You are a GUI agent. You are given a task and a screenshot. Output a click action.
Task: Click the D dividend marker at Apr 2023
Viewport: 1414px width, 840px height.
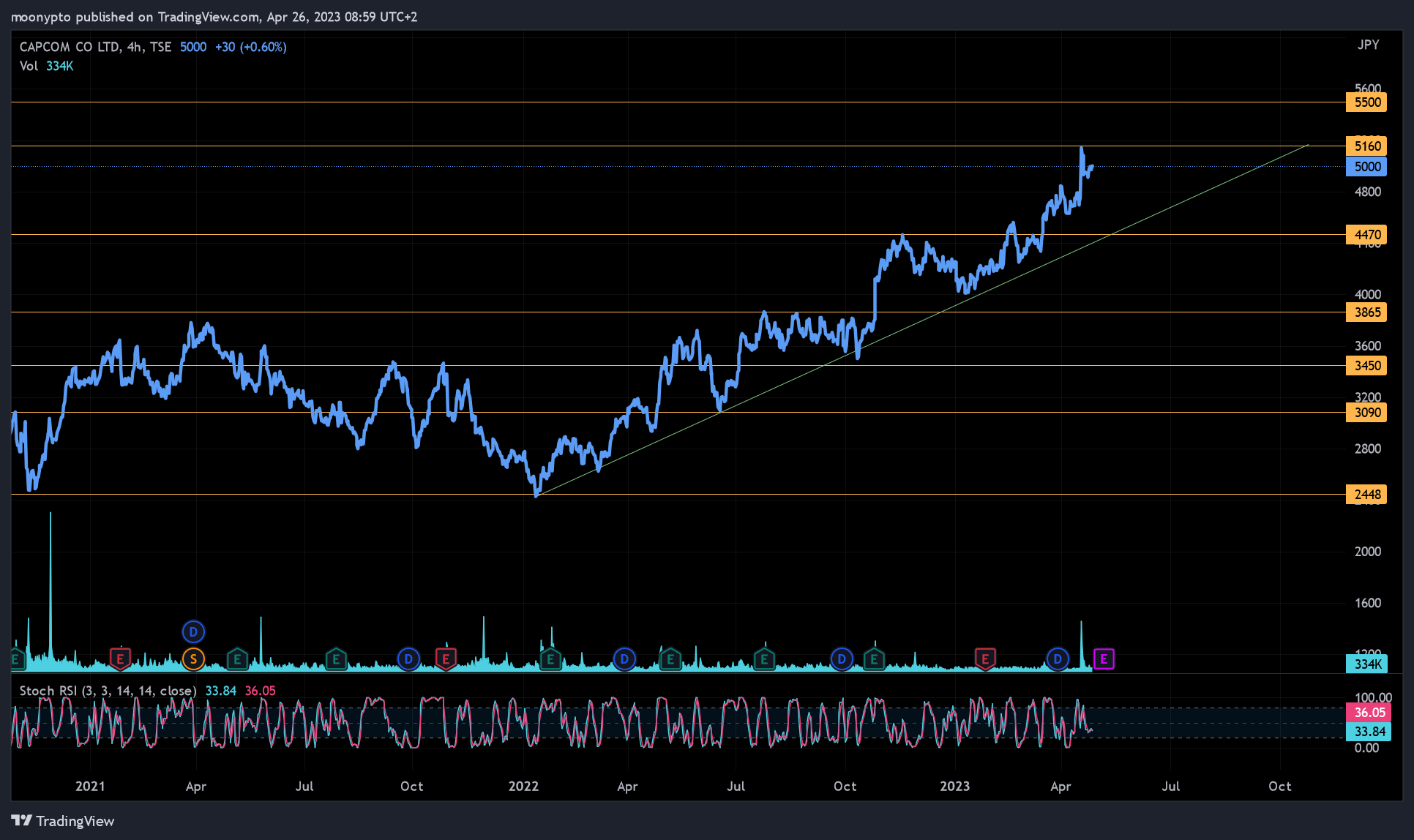click(x=1058, y=659)
